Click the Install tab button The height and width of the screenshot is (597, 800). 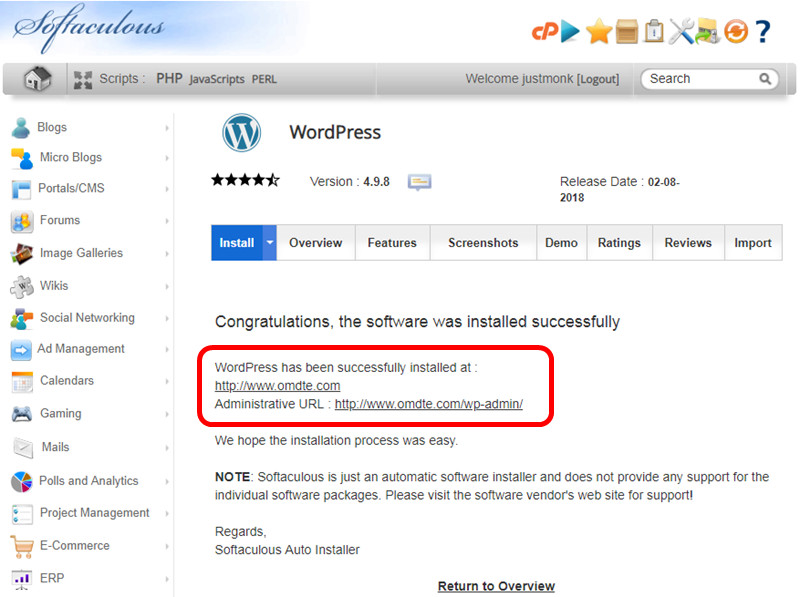[237, 243]
